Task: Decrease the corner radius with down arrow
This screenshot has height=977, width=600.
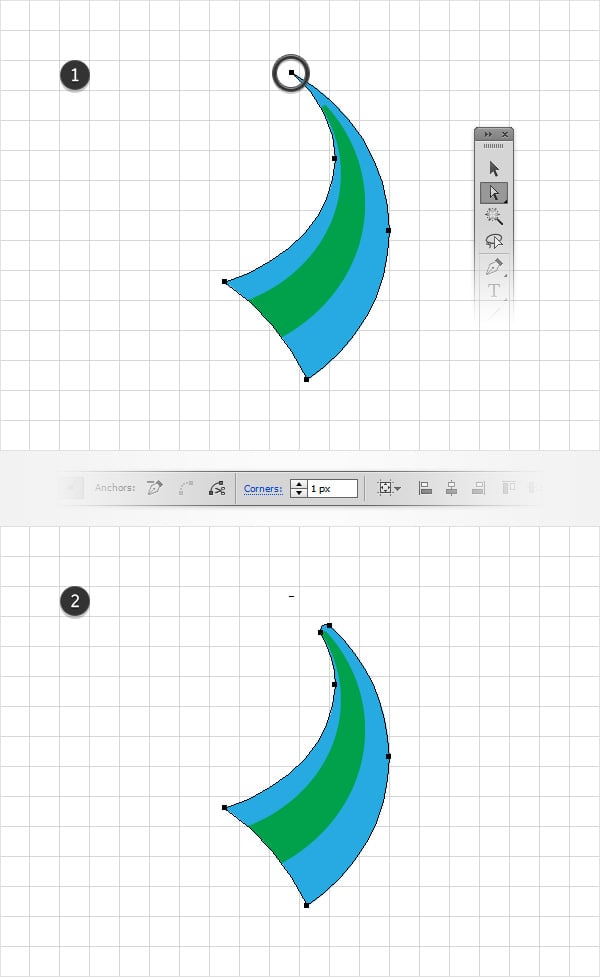Action: (x=299, y=493)
